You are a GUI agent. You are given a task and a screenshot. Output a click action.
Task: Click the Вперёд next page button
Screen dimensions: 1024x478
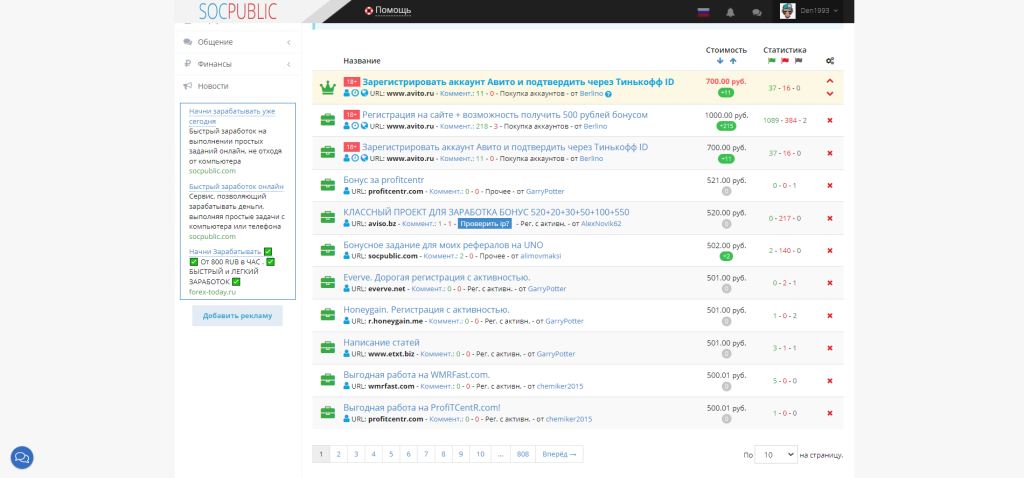pos(559,454)
